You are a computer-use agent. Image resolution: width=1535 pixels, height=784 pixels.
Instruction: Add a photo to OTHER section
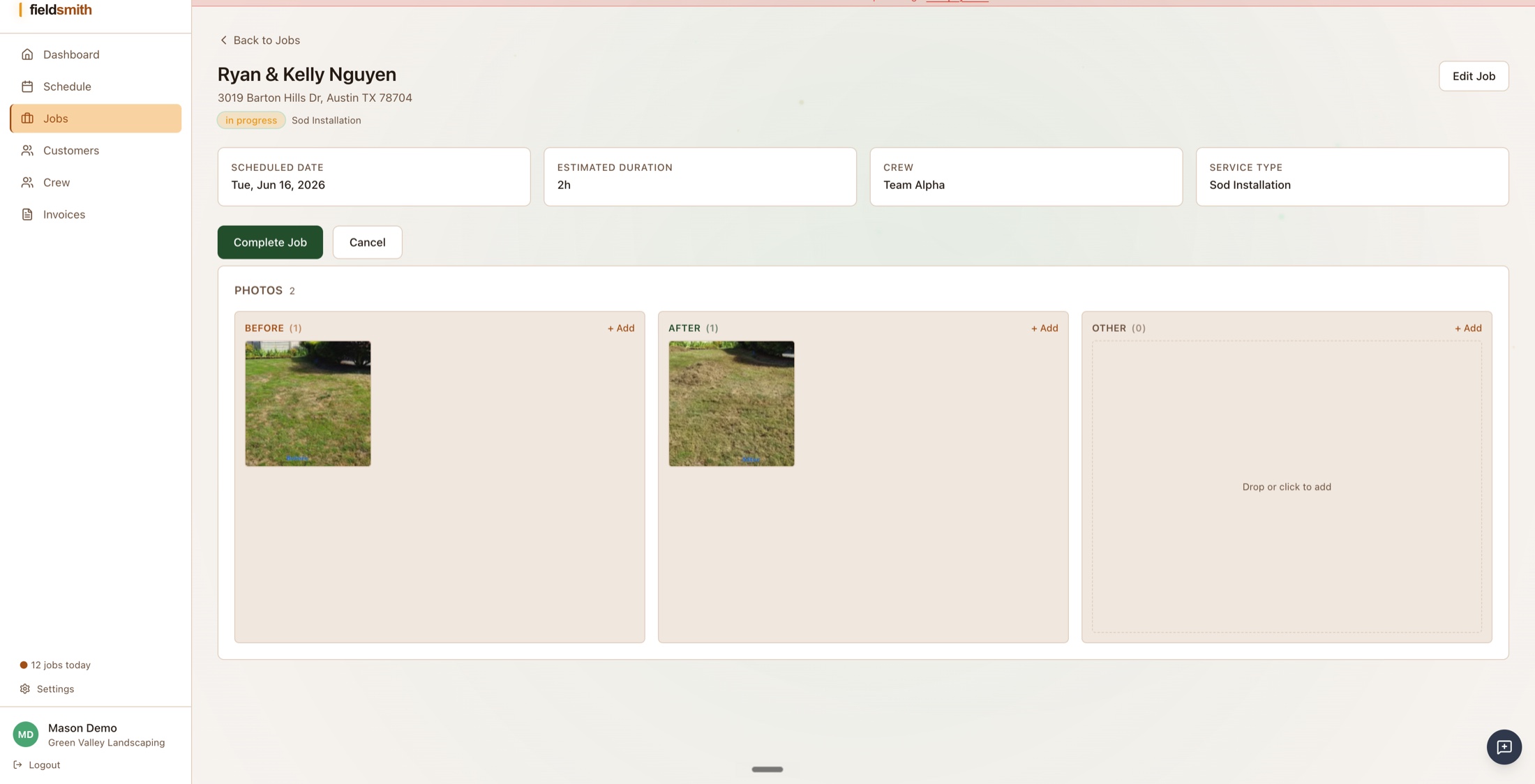point(1468,328)
